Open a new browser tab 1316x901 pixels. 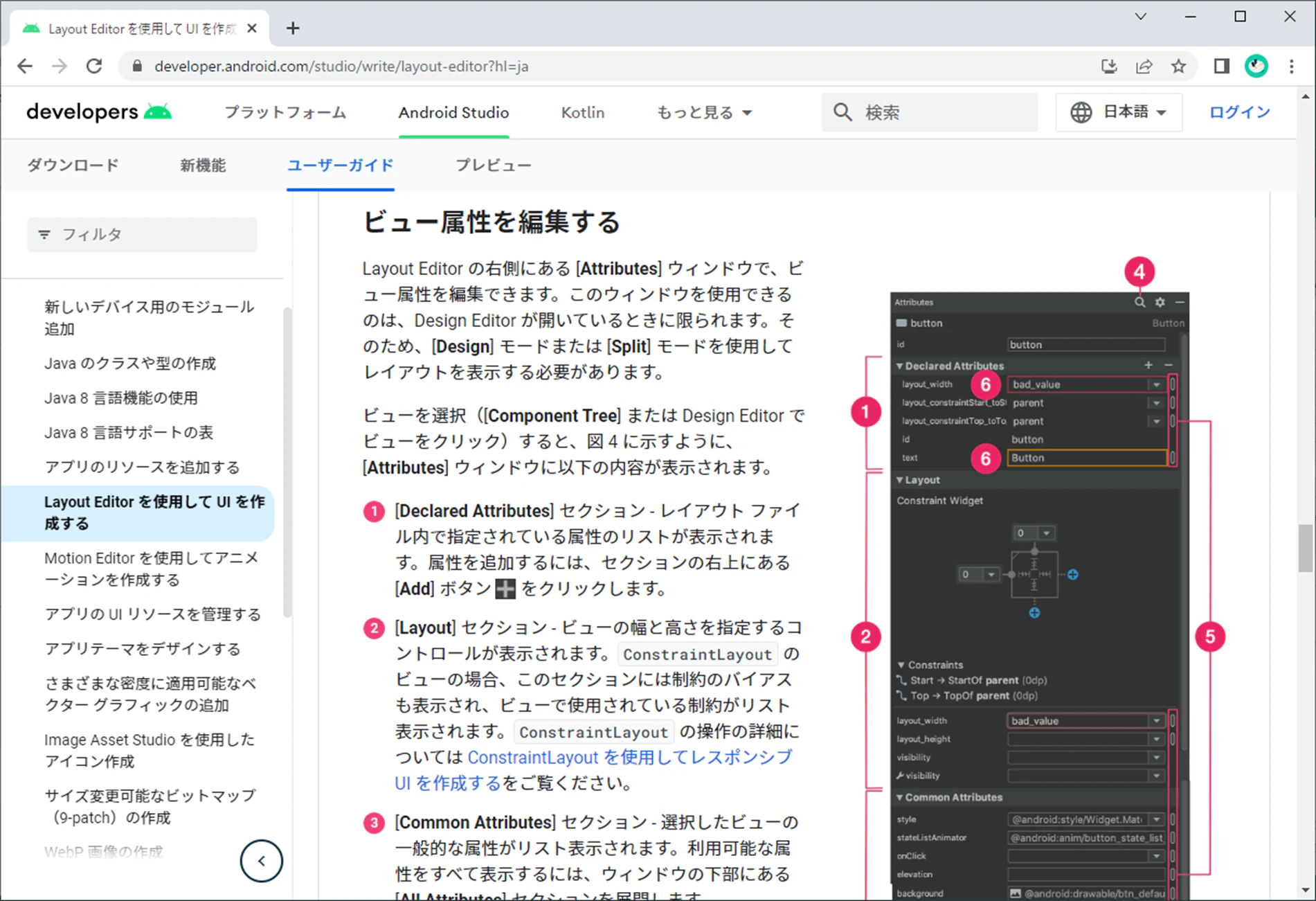[293, 28]
